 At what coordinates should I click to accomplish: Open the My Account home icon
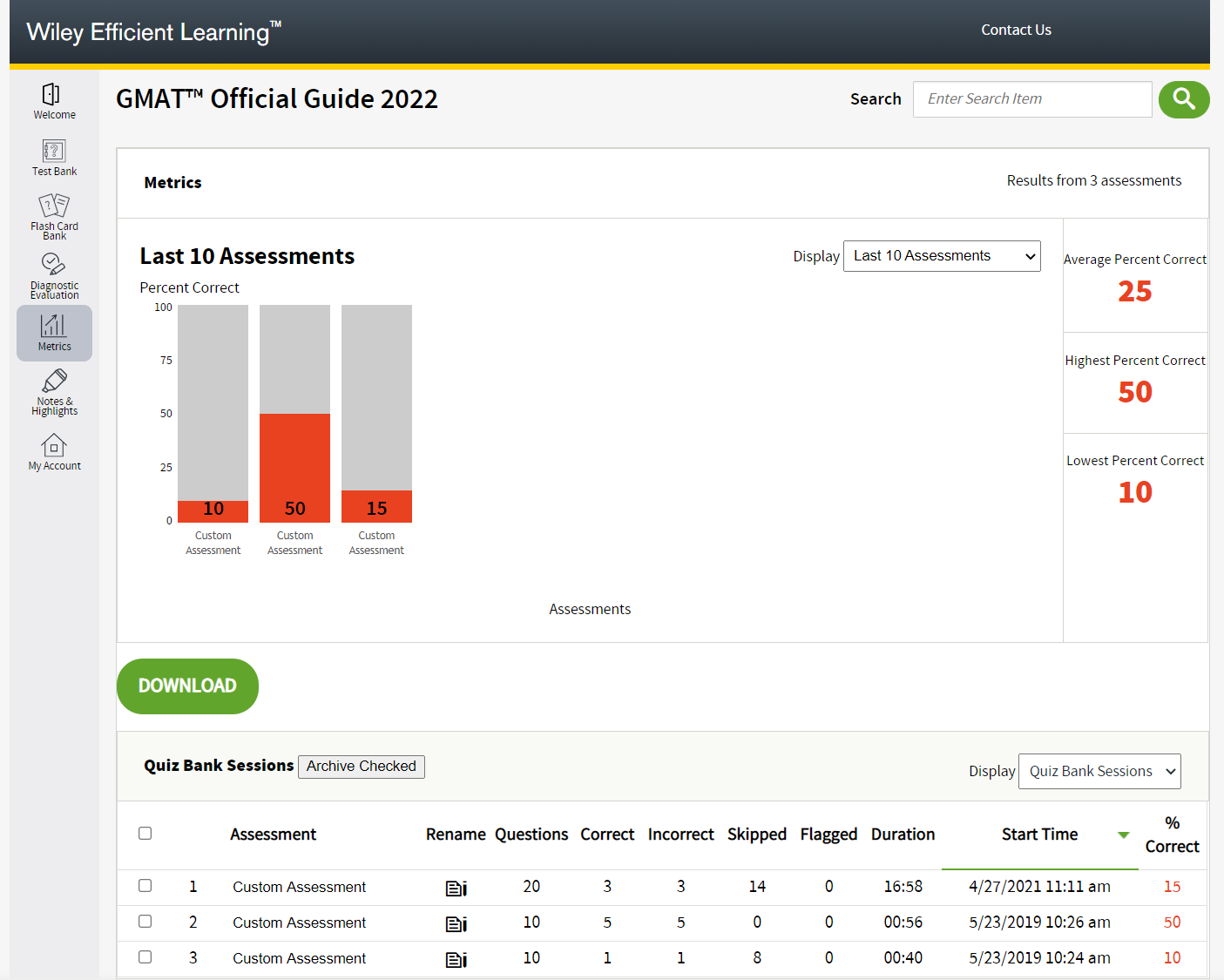pos(54,452)
